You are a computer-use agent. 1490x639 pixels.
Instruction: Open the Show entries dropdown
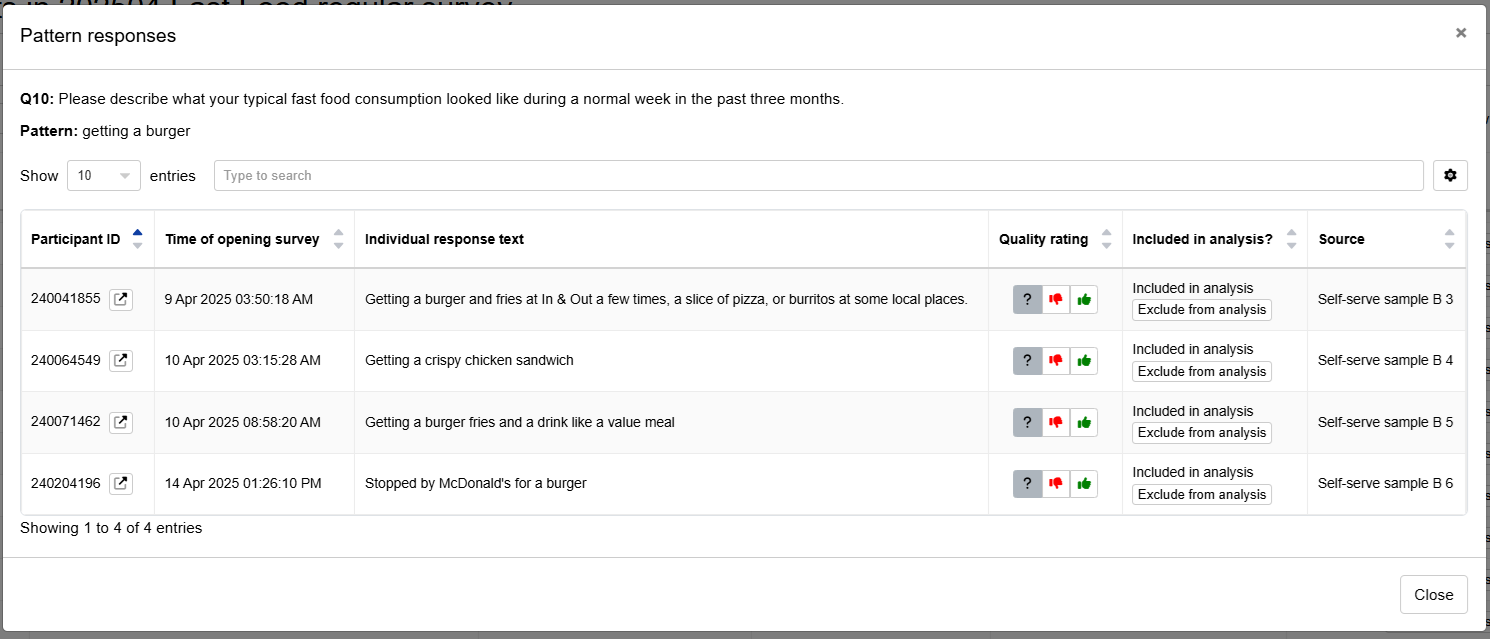[103, 175]
